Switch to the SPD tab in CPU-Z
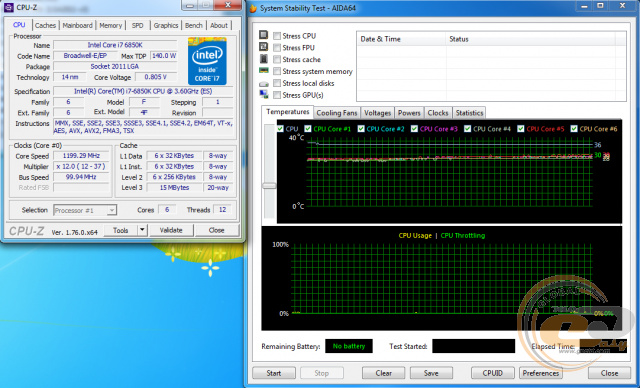640x388 pixels. point(138,25)
